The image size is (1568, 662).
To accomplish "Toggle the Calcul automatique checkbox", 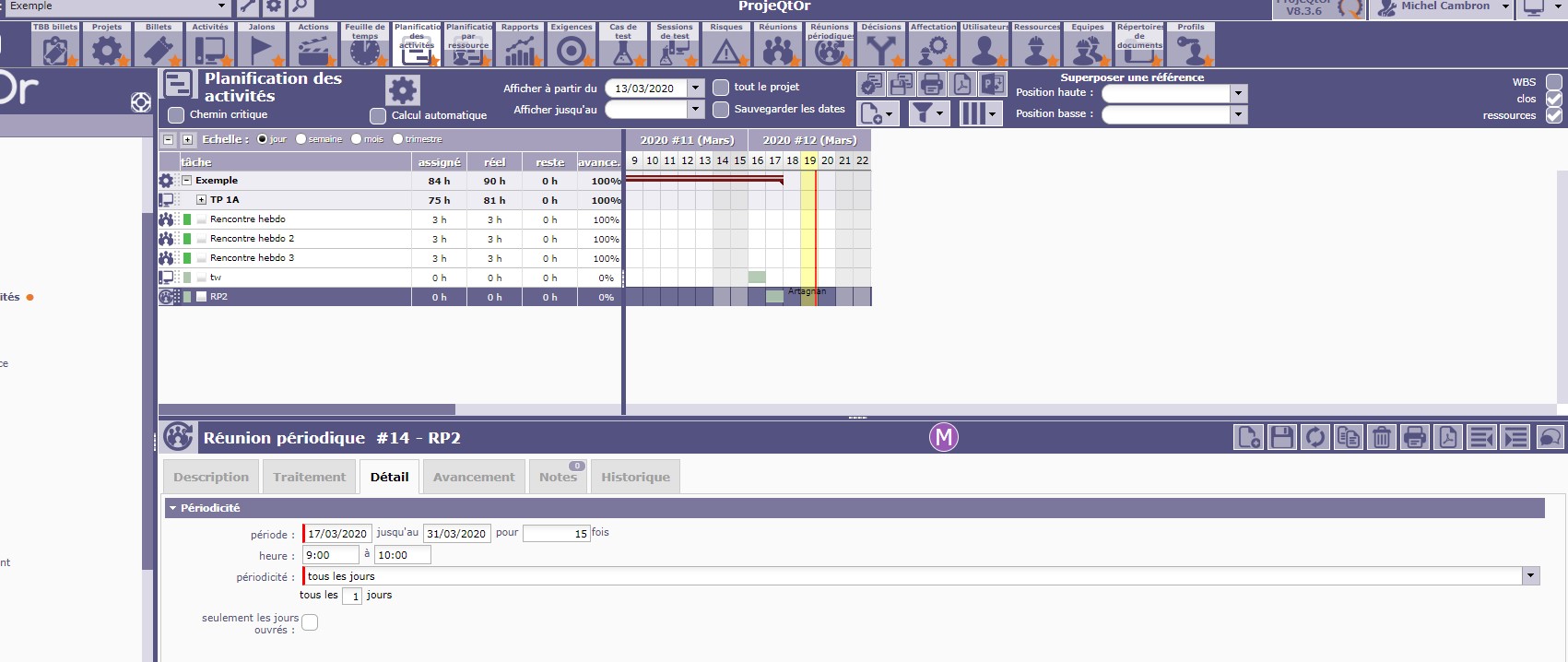I will [x=378, y=116].
